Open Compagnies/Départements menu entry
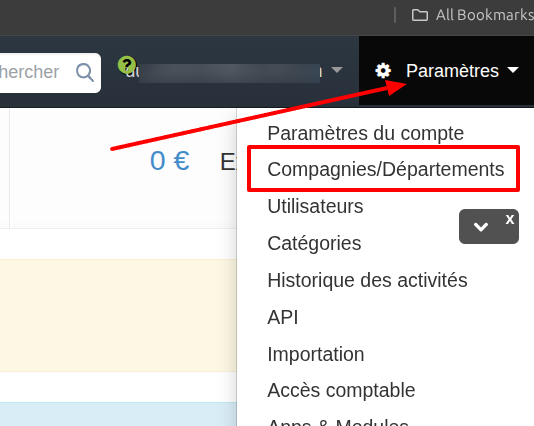534x426 pixels. point(386,169)
